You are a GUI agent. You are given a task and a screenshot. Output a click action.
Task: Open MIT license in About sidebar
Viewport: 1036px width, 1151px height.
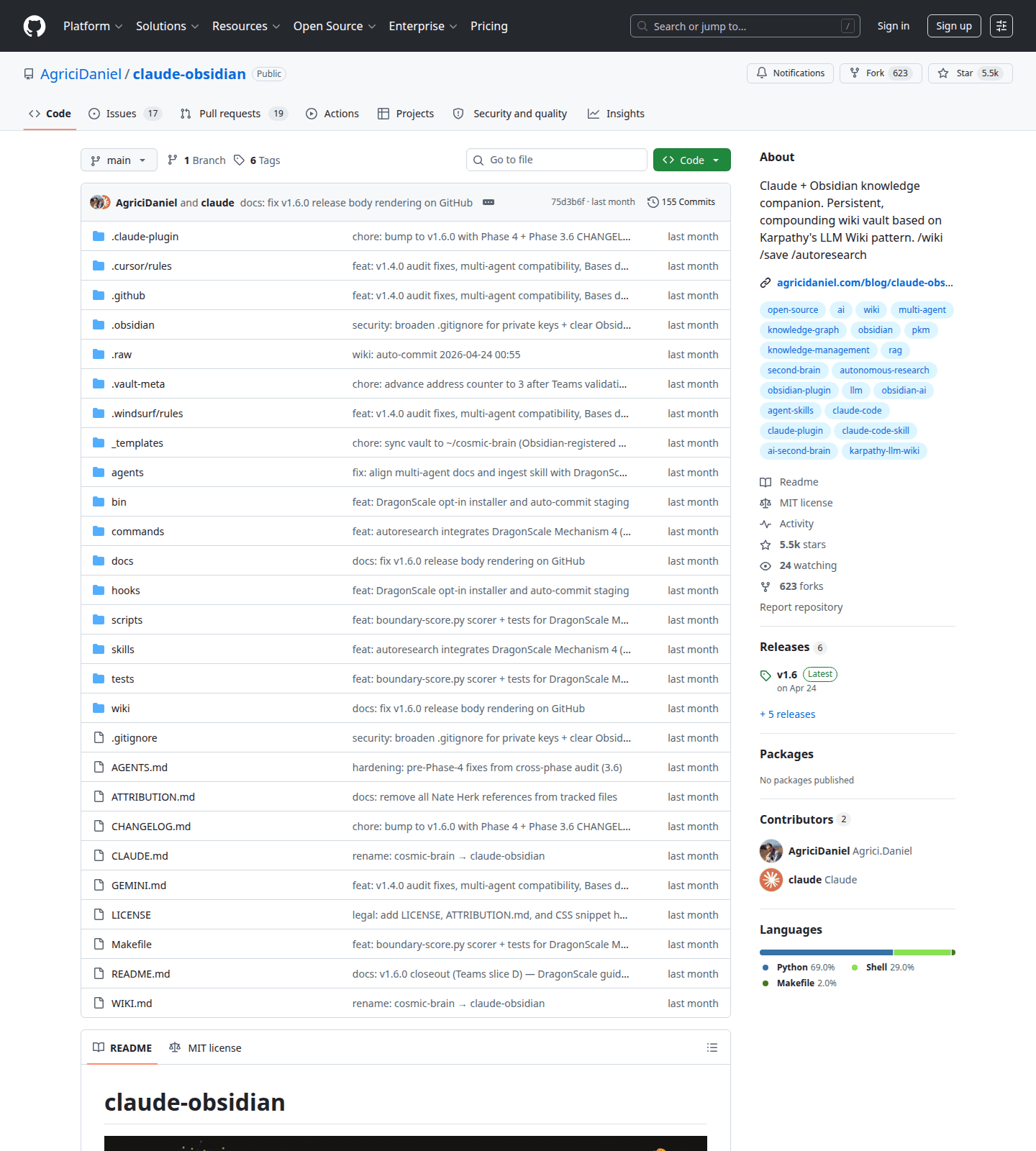[x=796, y=503]
